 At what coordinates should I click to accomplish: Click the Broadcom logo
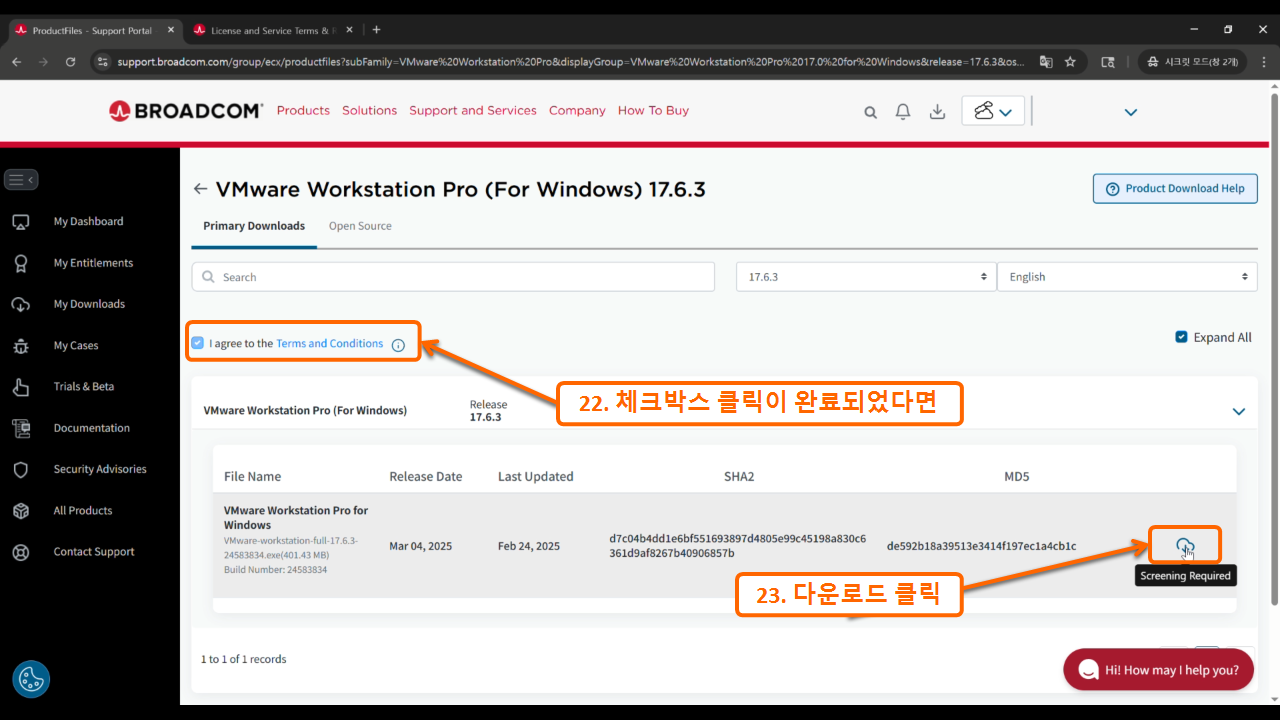[186, 111]
